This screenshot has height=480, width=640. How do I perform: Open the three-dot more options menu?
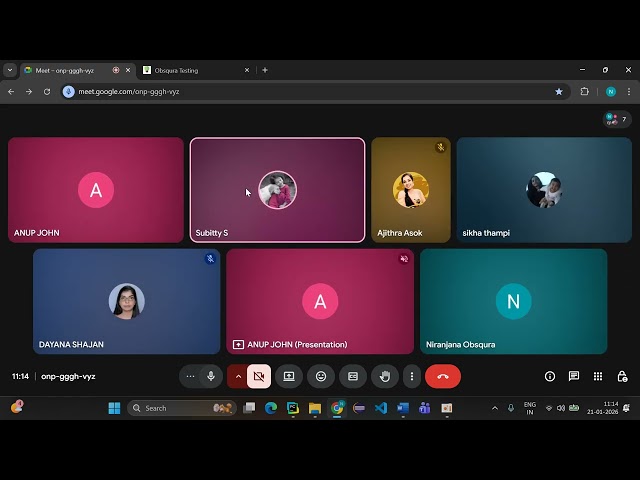(411, 376)
